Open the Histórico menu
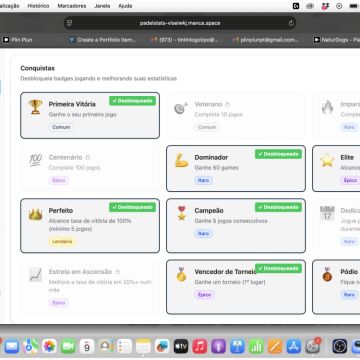 point(38,6)
